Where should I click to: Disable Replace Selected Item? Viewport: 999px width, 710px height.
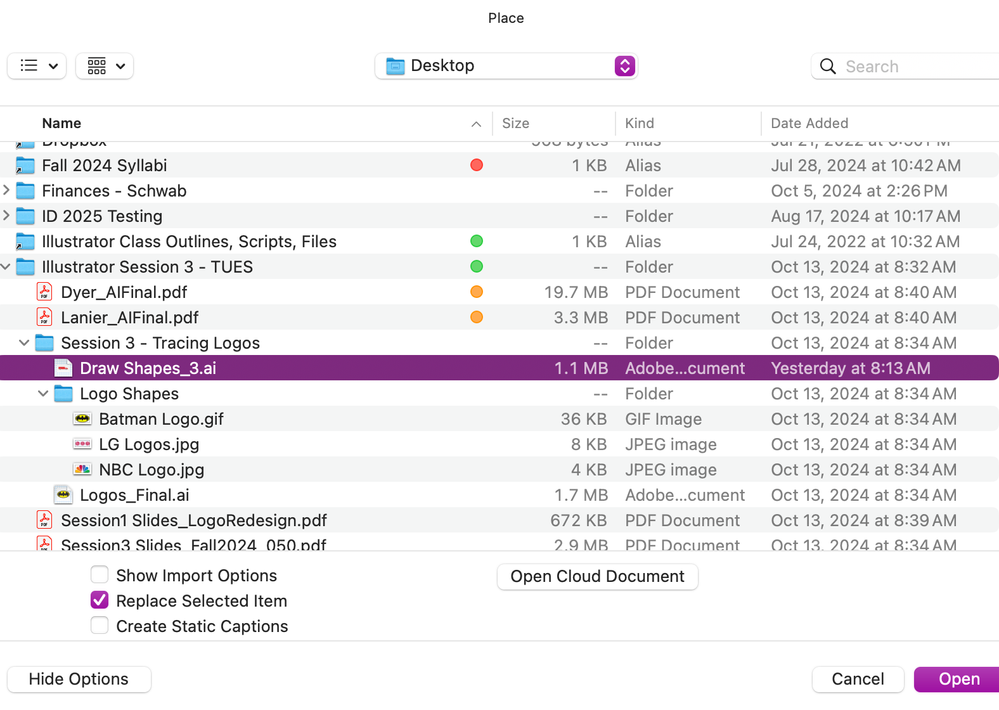99,600
